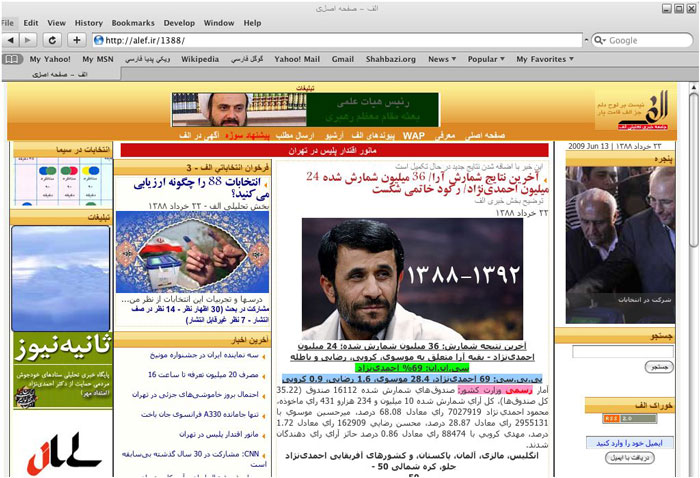
Task: Open the Window menu
Action: [219, 23]
